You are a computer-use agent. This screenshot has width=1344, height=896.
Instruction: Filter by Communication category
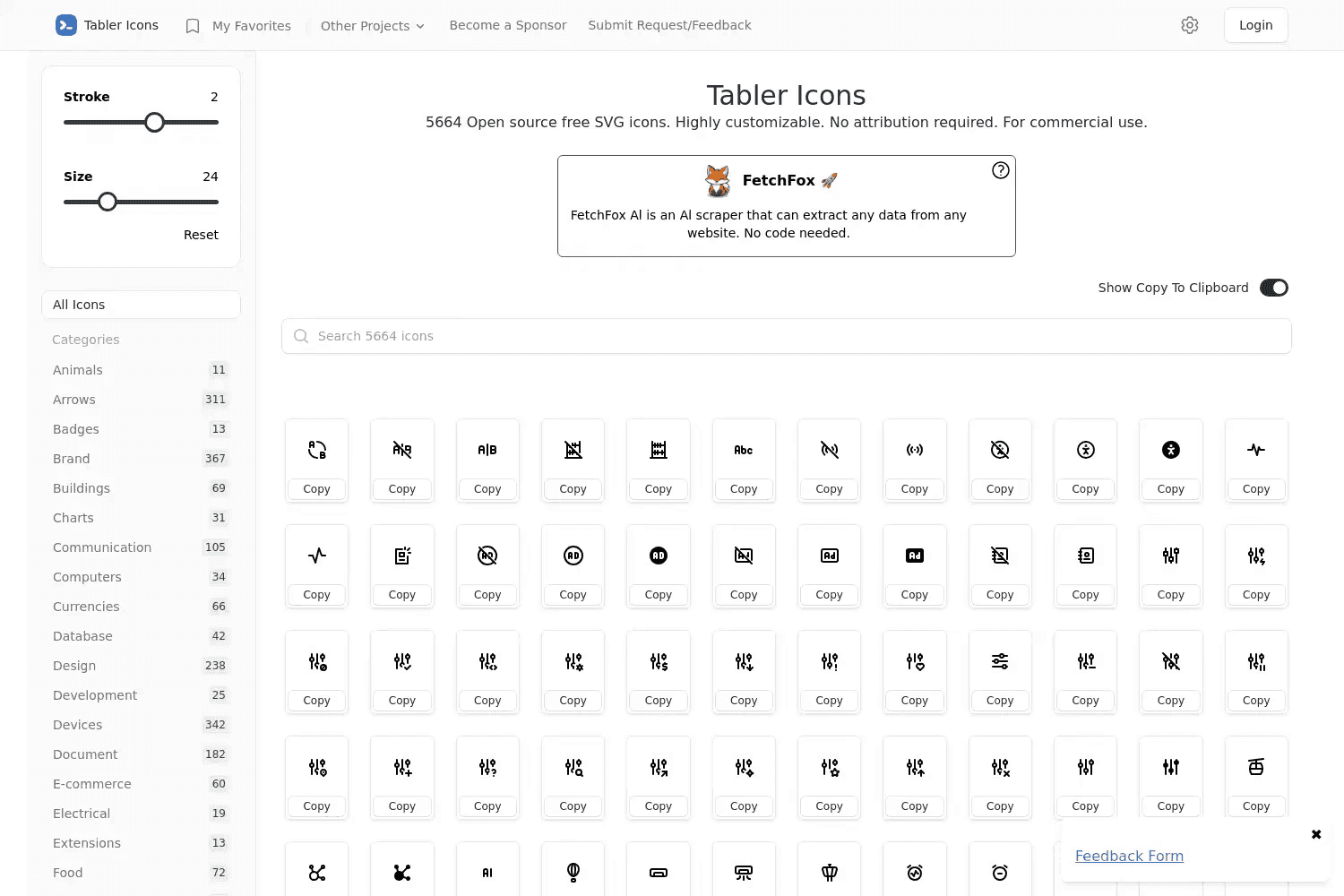[141, 547]
